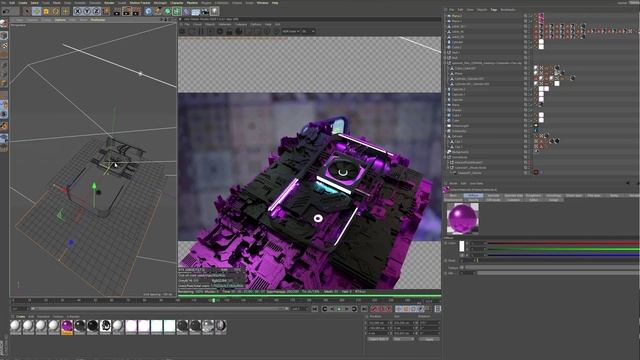
Task: Click the white texture tag on Cylinder
Action: point(541,42)
